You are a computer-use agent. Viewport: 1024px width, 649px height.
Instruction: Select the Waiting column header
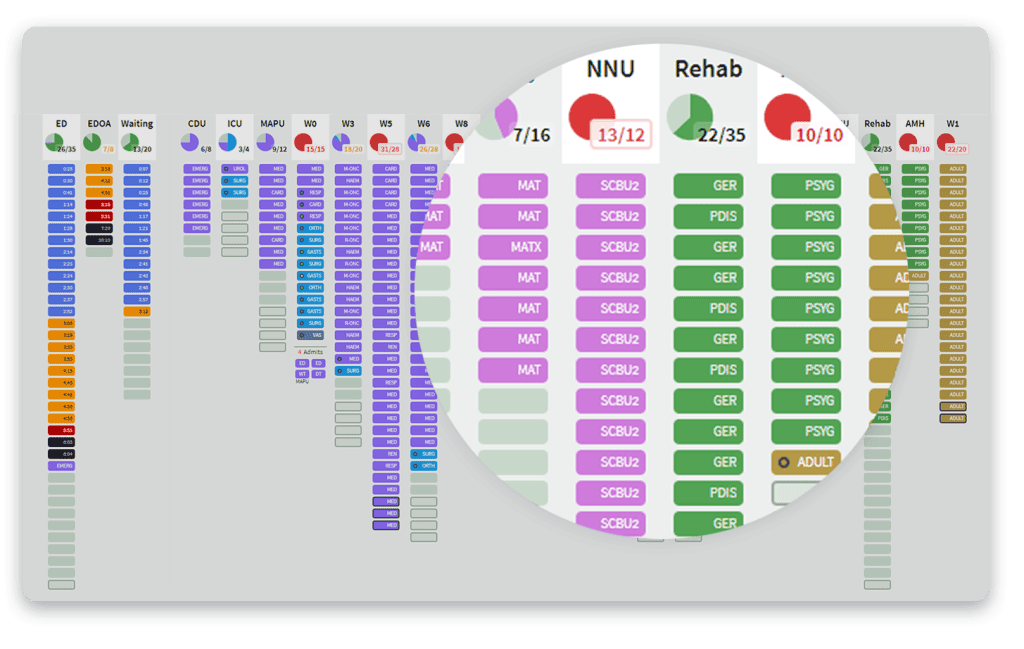click(137, 124)
